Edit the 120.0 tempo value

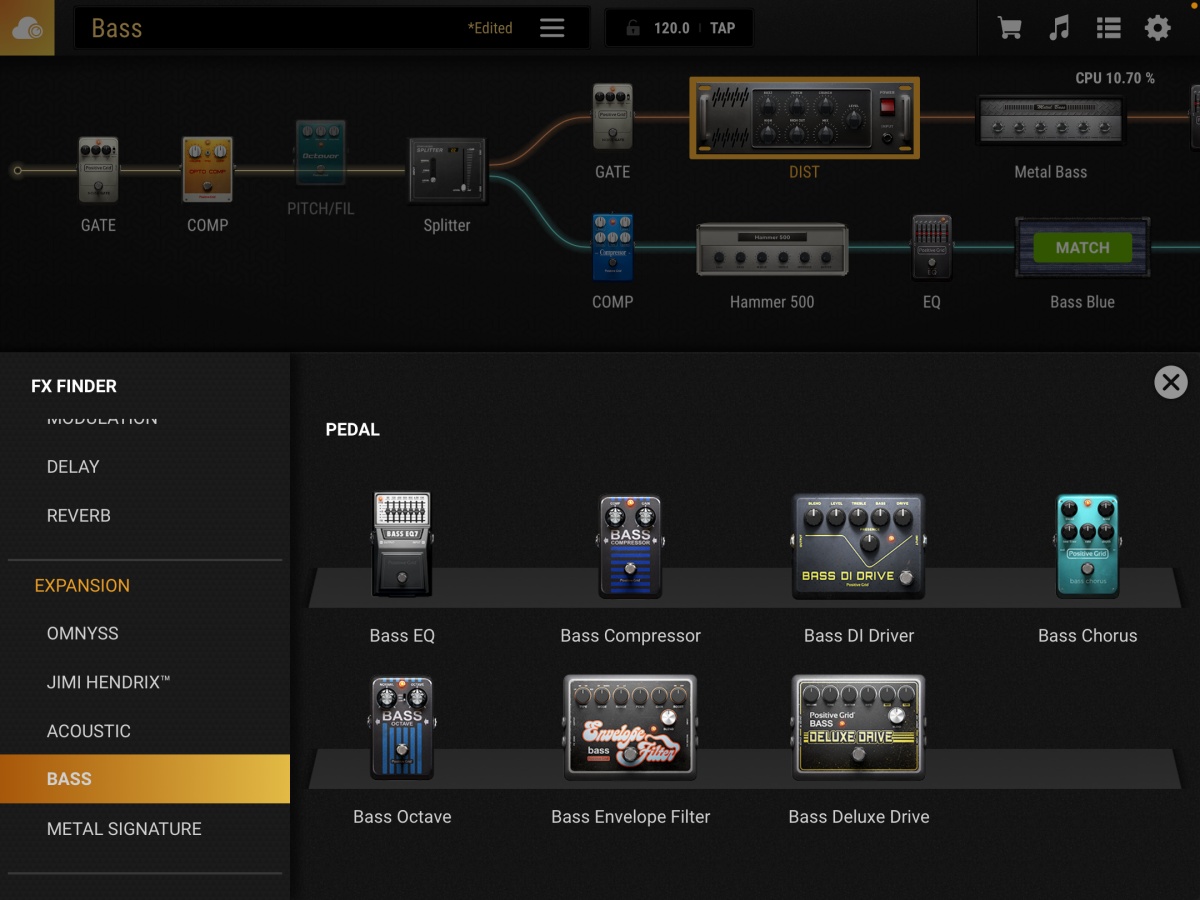click(x=672, y=28)
